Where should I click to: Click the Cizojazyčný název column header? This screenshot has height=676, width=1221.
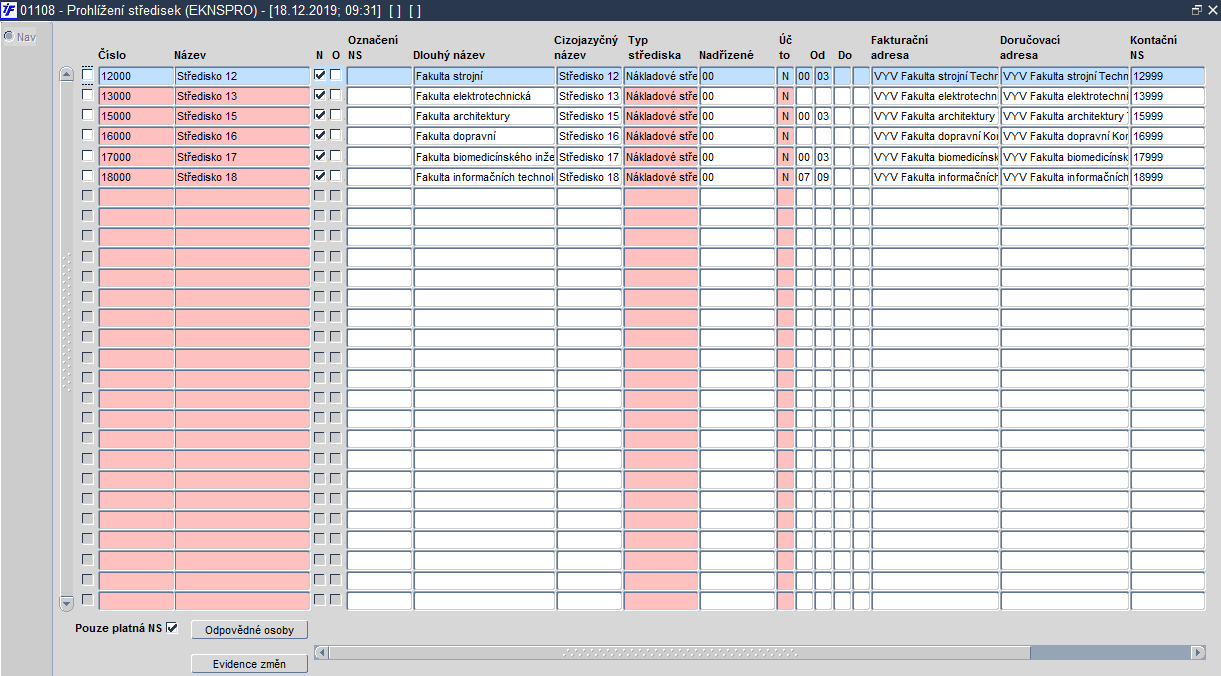[584, 47]
